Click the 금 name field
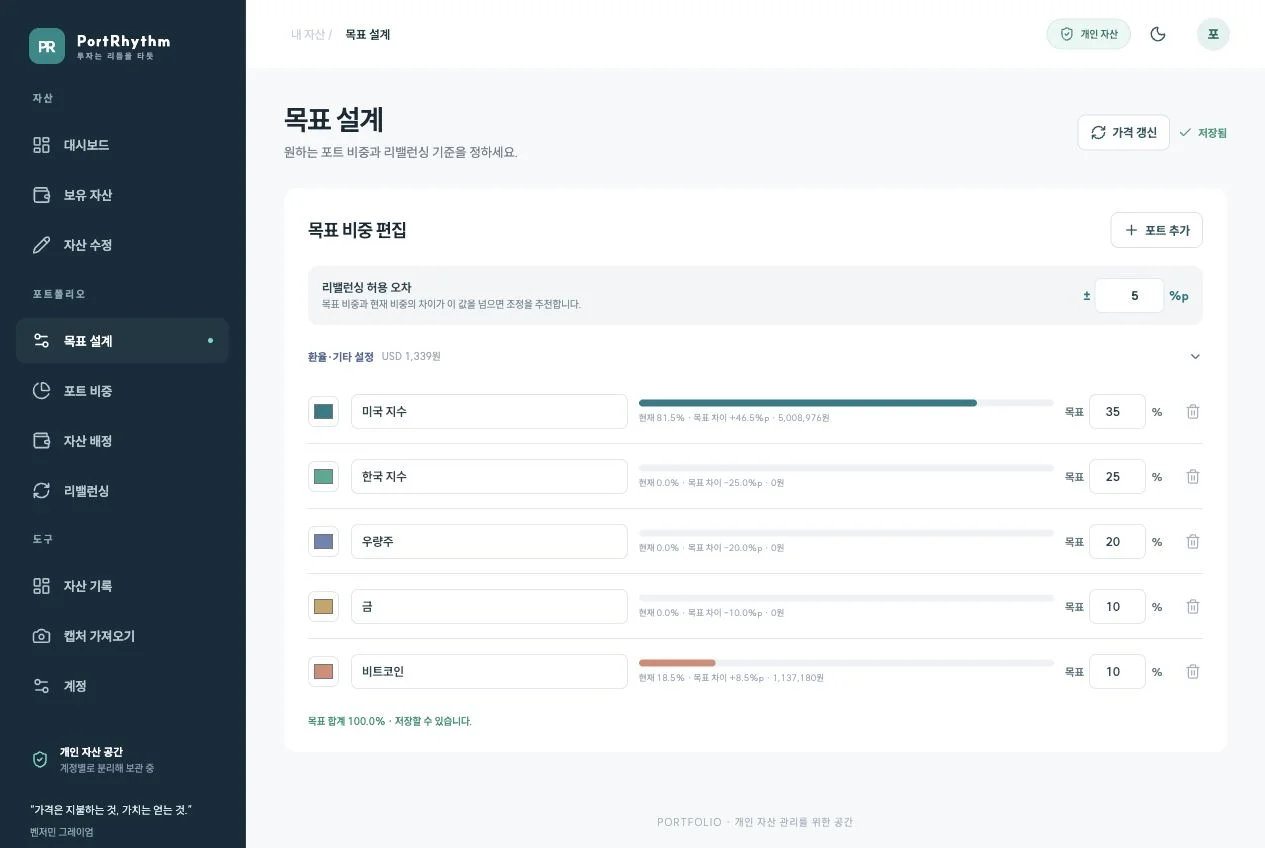1265x848 pixels. [489, 607]
